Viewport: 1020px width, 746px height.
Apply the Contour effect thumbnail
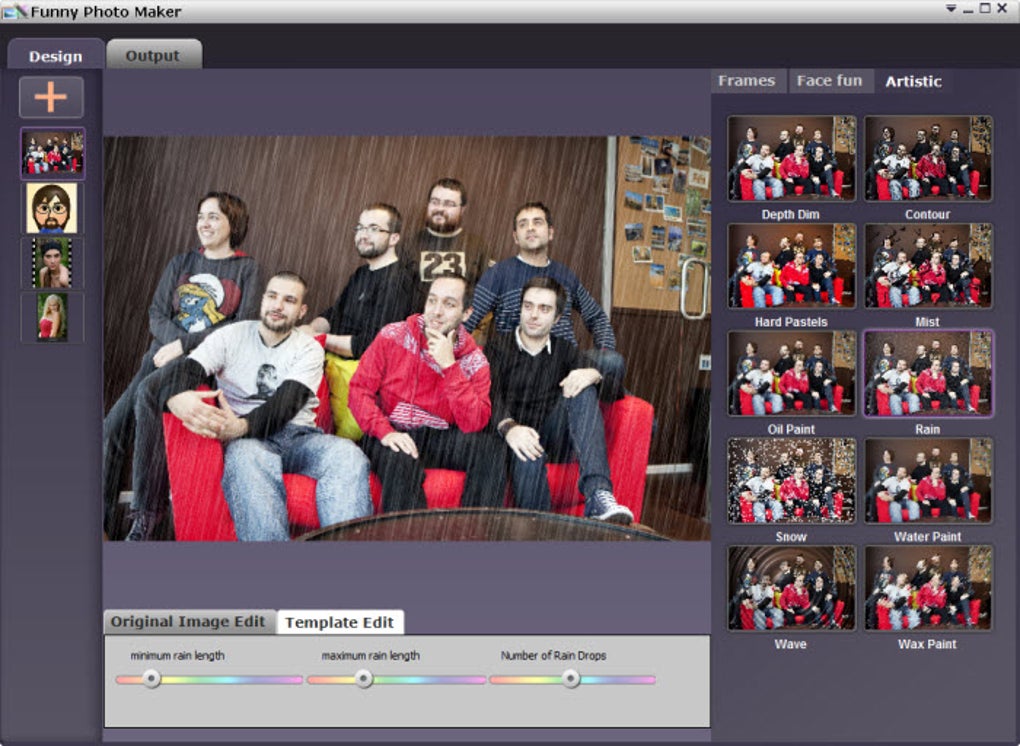tap(928, 158)
